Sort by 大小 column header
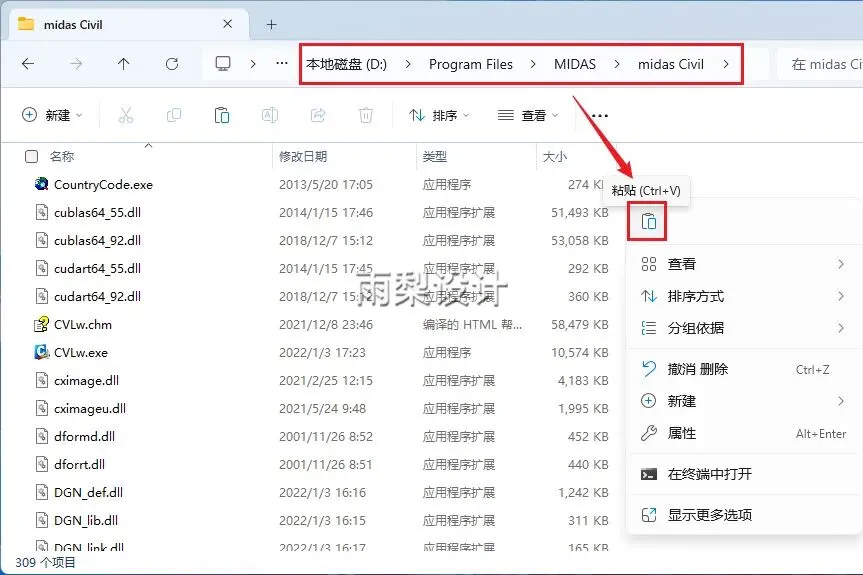 [555, 157]
